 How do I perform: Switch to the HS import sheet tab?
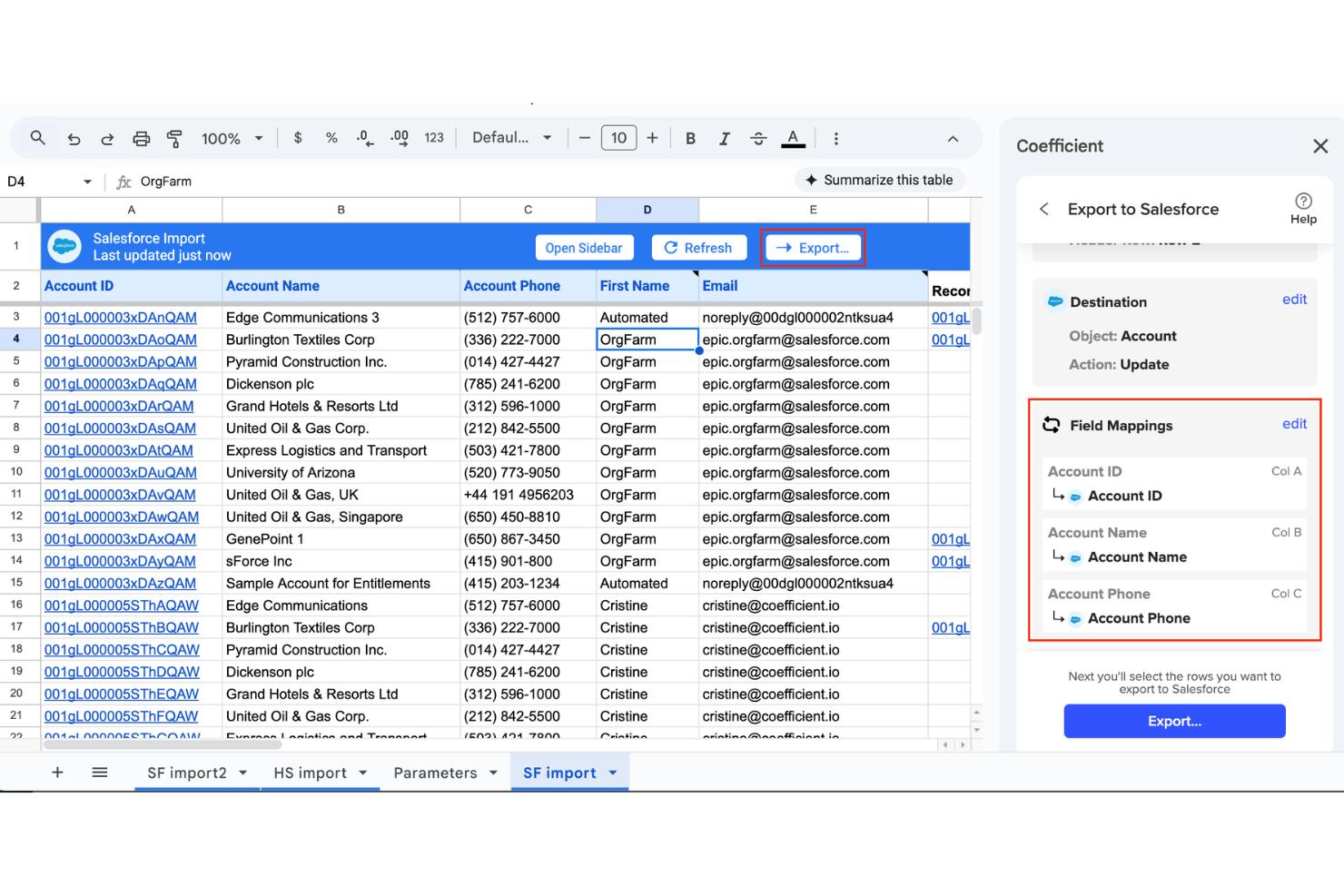click(x=312, y=773)
